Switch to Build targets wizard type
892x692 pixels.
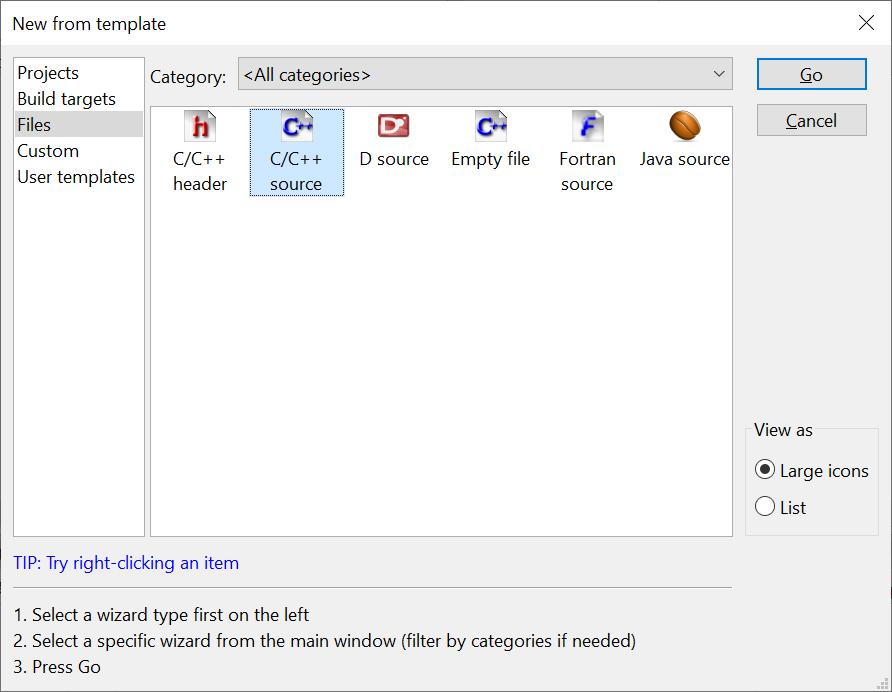(66, 99)
